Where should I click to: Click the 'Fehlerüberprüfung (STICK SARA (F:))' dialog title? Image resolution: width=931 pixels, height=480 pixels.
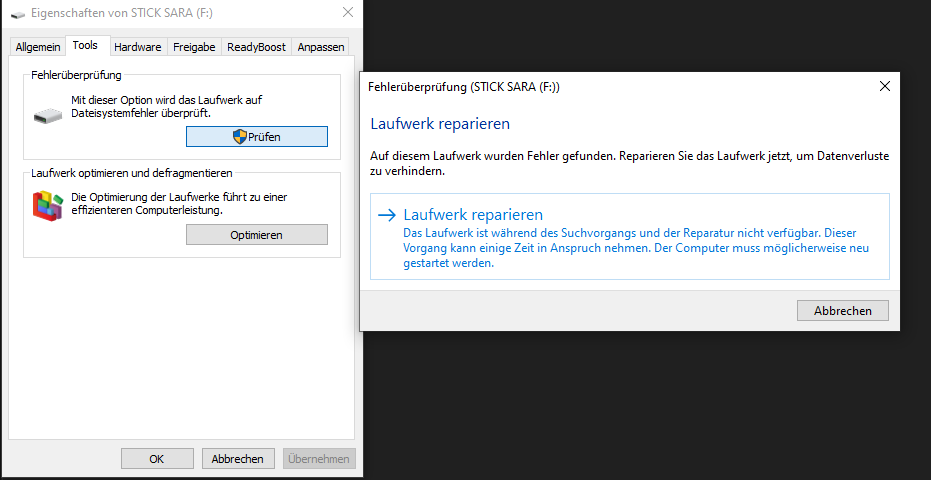click(464, 87)
